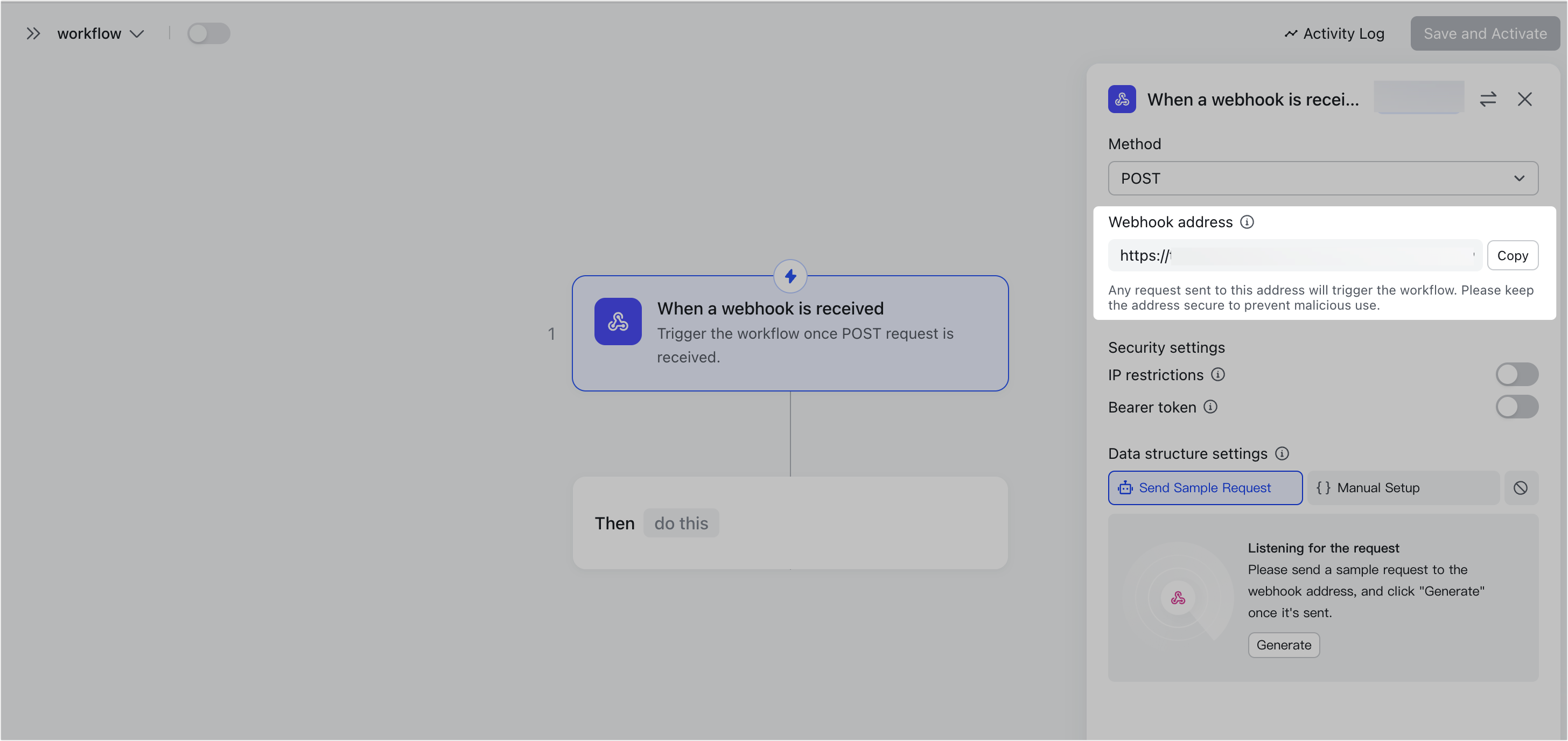Toggle the workflow enable switch

click(x=208, y=33)
